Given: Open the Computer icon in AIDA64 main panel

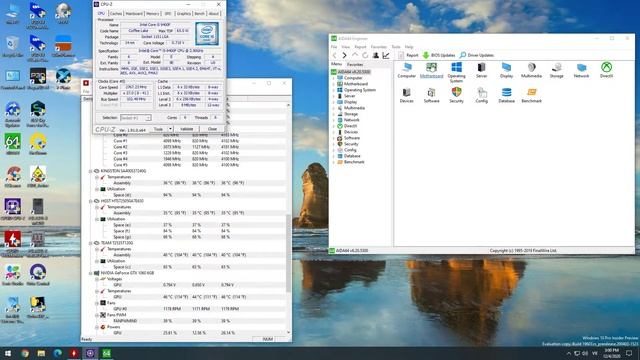Looking at the screenshot, I should [407, 70].
